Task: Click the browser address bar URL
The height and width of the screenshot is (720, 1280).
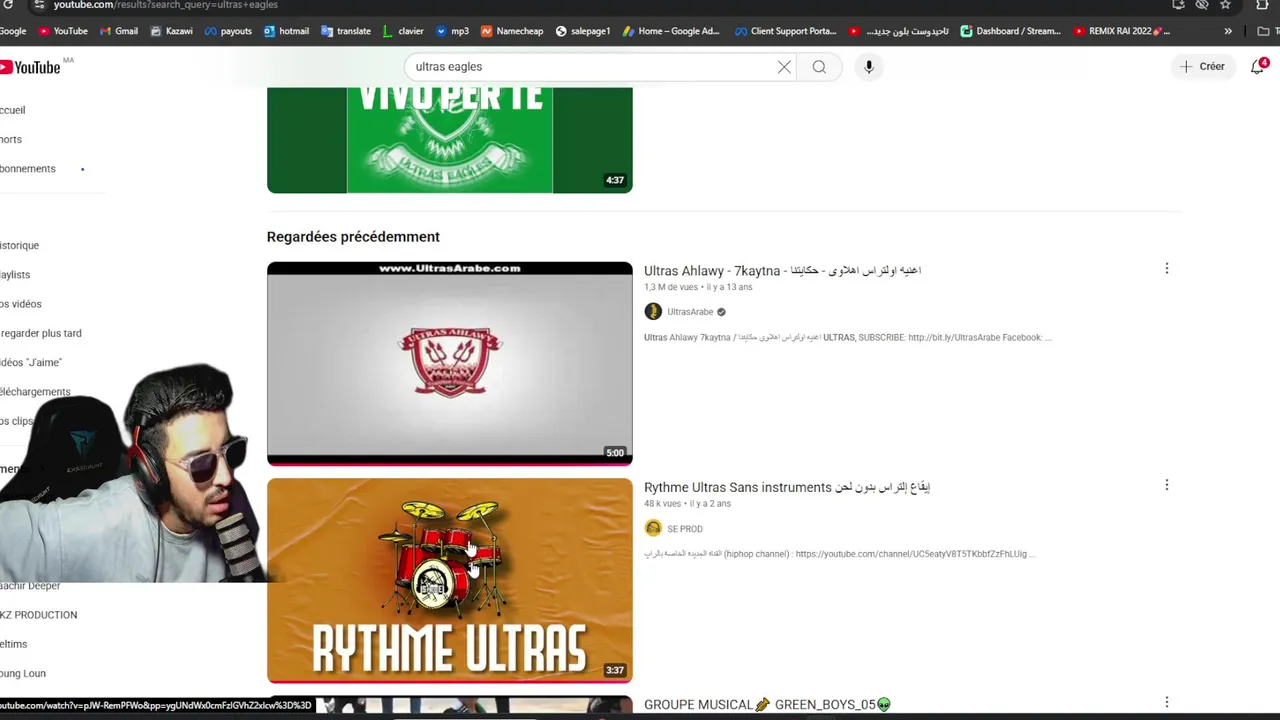Action: click(x=166, y=5)
